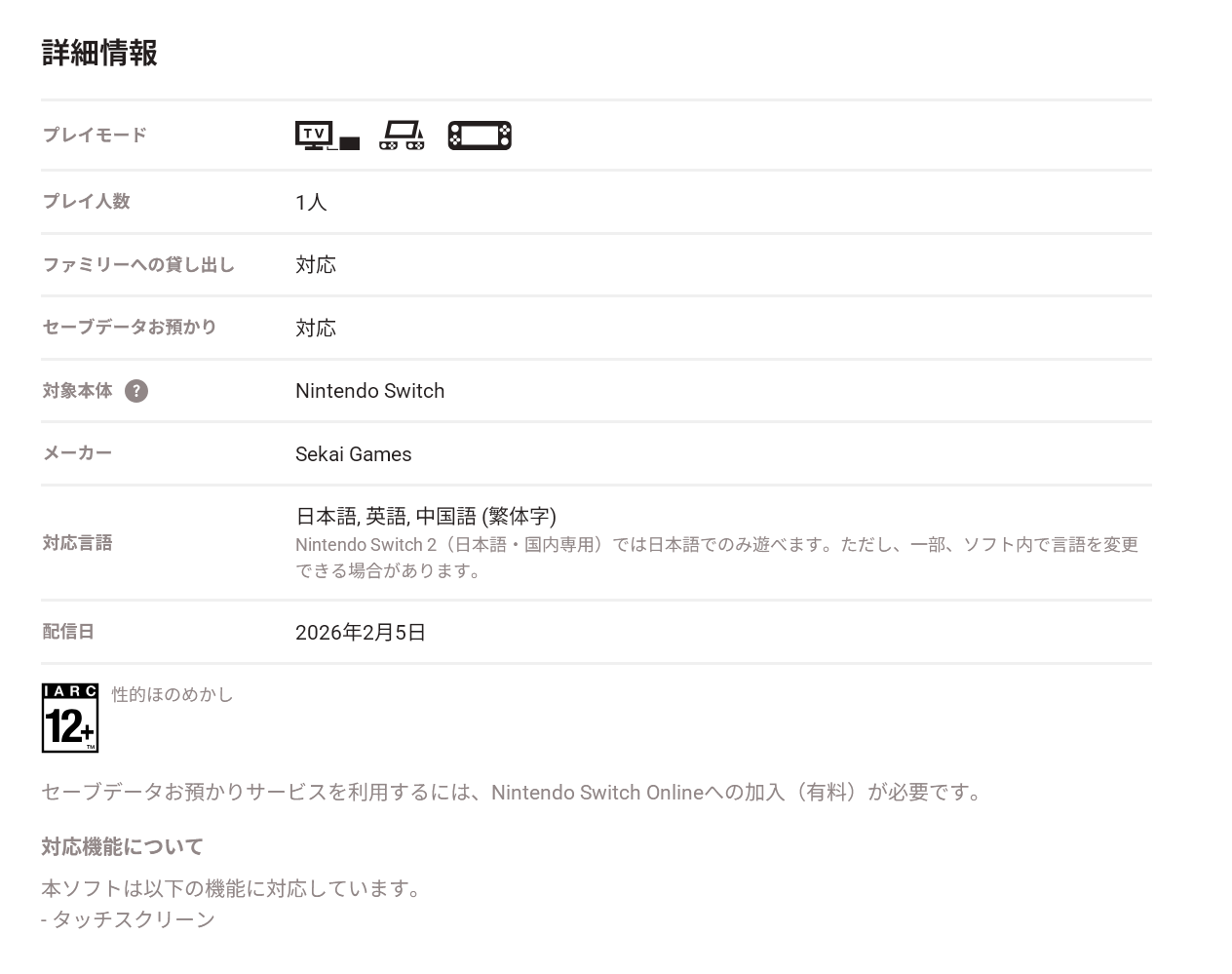Select the タッチスクリーン feature entry
Viewport: 1232px width, 974px height.
coord(128,919)
